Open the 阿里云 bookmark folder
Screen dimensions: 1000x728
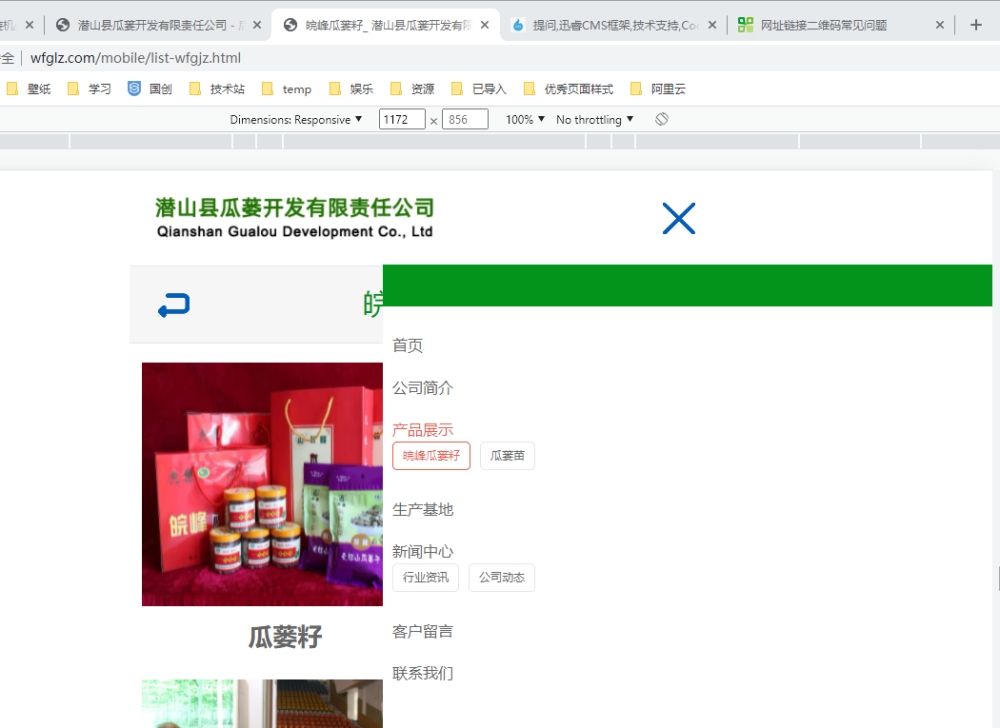tap(658, 89)
